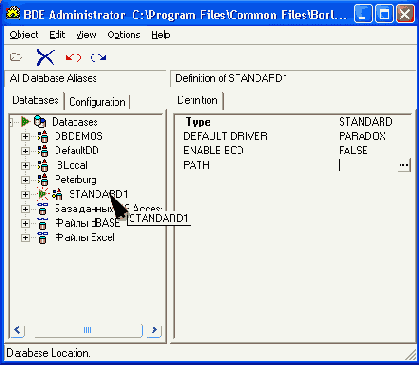Click the blue Apply redo arrow icon
Screen dimensions: 419x365
point(99,58)
